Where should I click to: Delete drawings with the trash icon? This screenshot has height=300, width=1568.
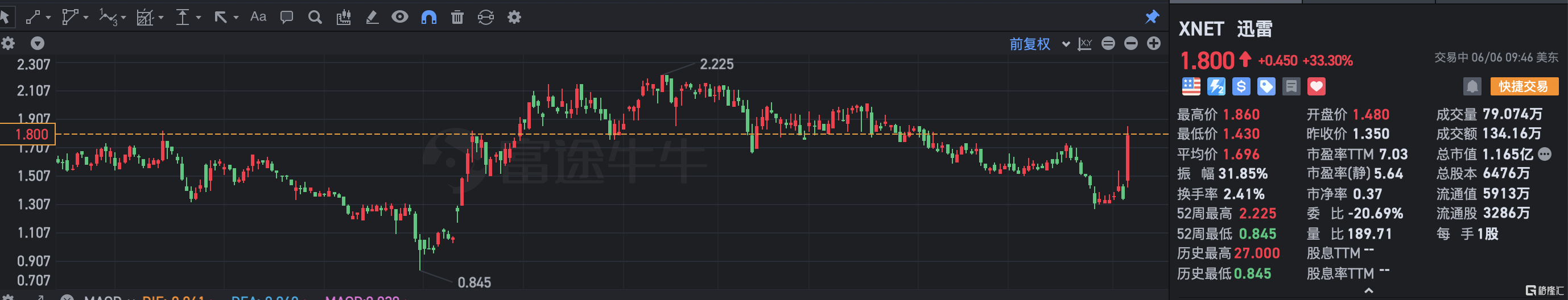457,17
